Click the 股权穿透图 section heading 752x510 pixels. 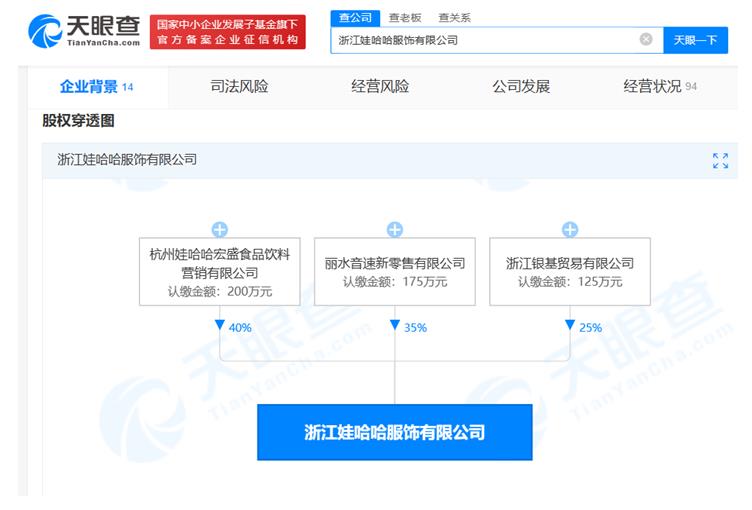click(x=78, y=120)
